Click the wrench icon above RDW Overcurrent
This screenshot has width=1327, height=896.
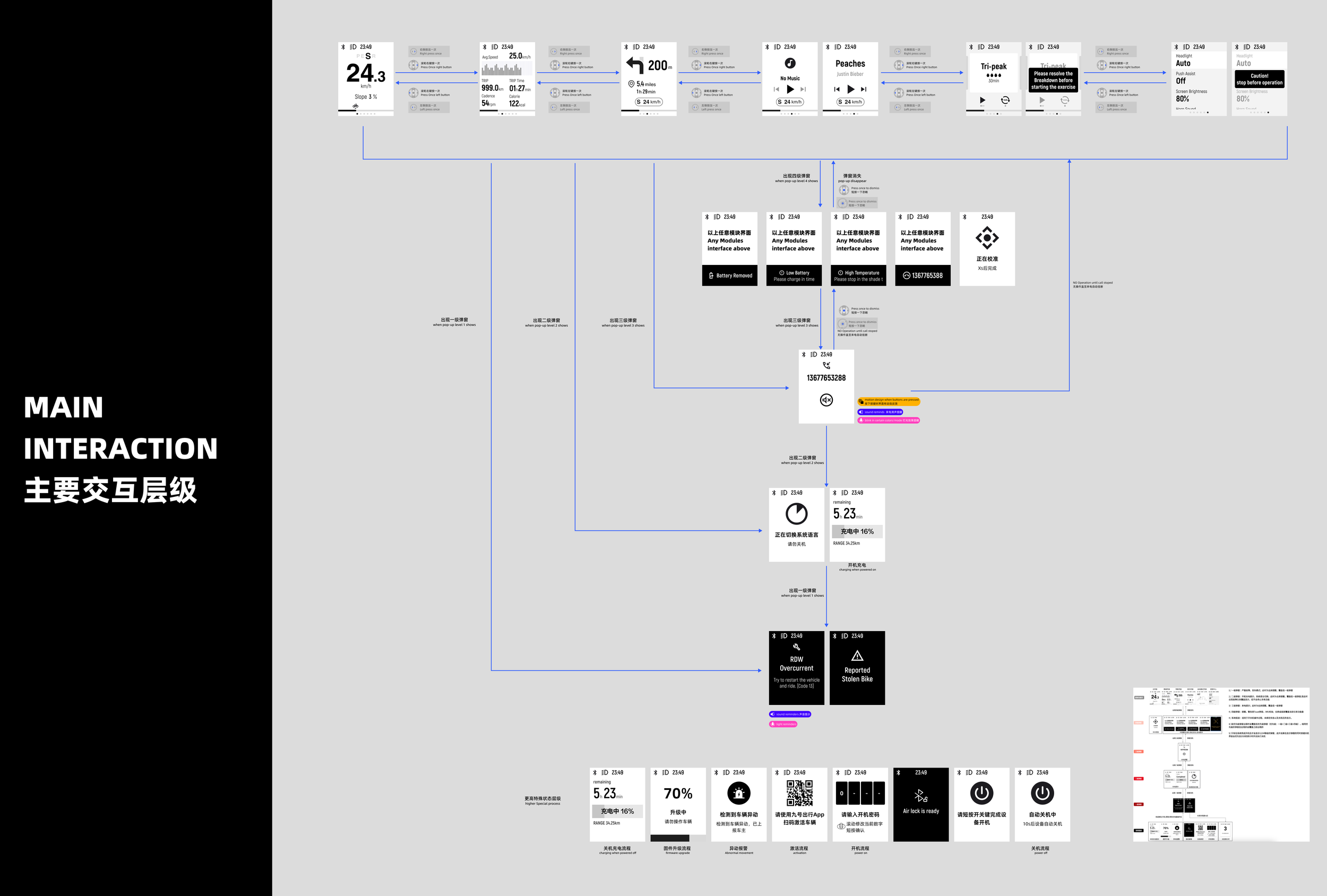click(x=797, y=647)
